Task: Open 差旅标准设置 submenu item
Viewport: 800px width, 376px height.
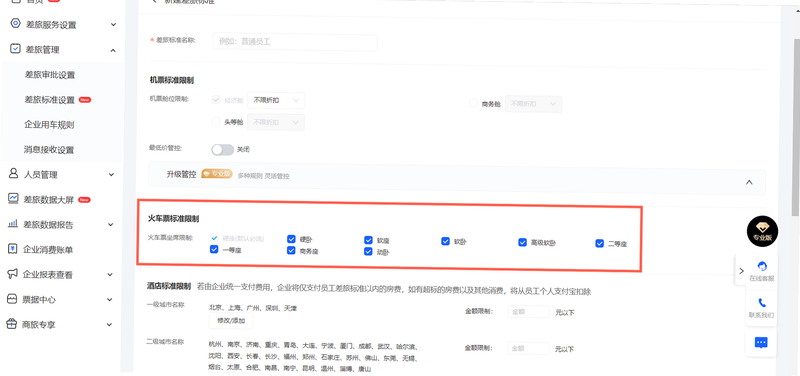Action: [x=49, y=99]
